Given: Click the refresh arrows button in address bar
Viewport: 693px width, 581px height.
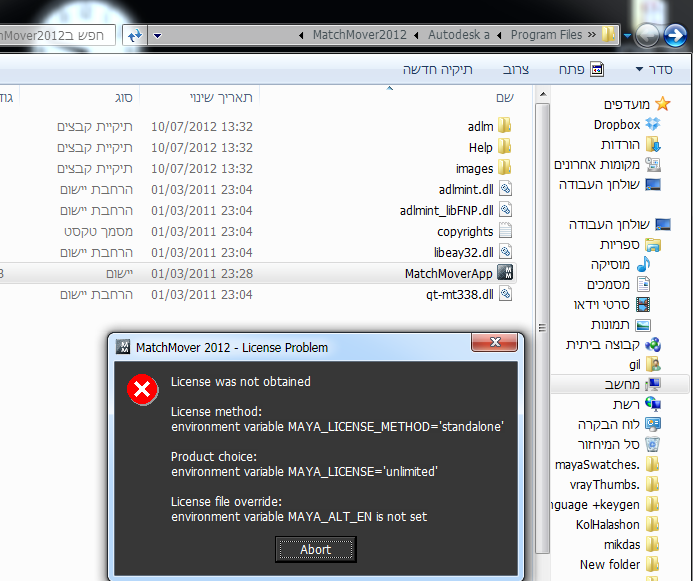Looking at the screenshot, I should 135,35.
